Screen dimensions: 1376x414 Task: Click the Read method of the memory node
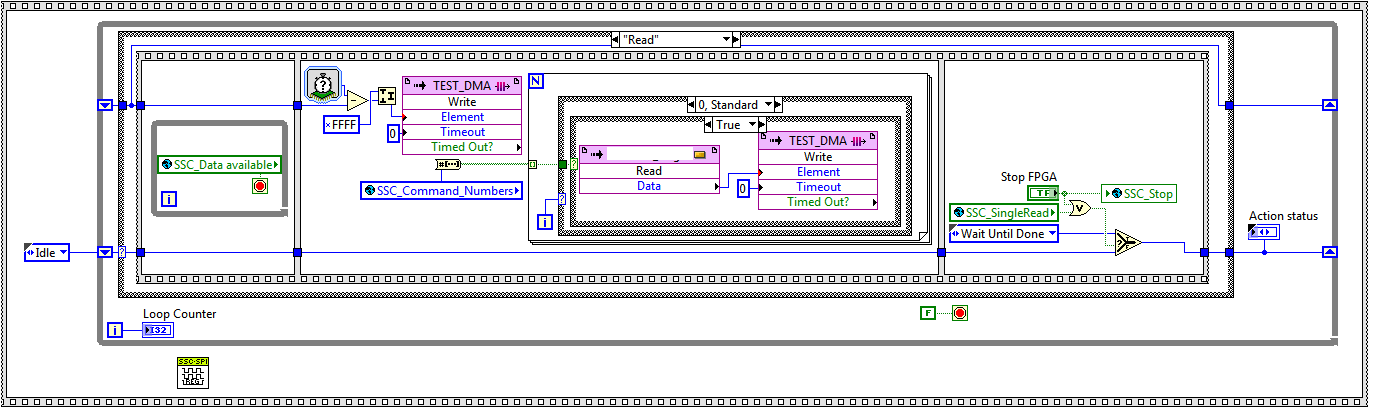[x=649, y=171]
